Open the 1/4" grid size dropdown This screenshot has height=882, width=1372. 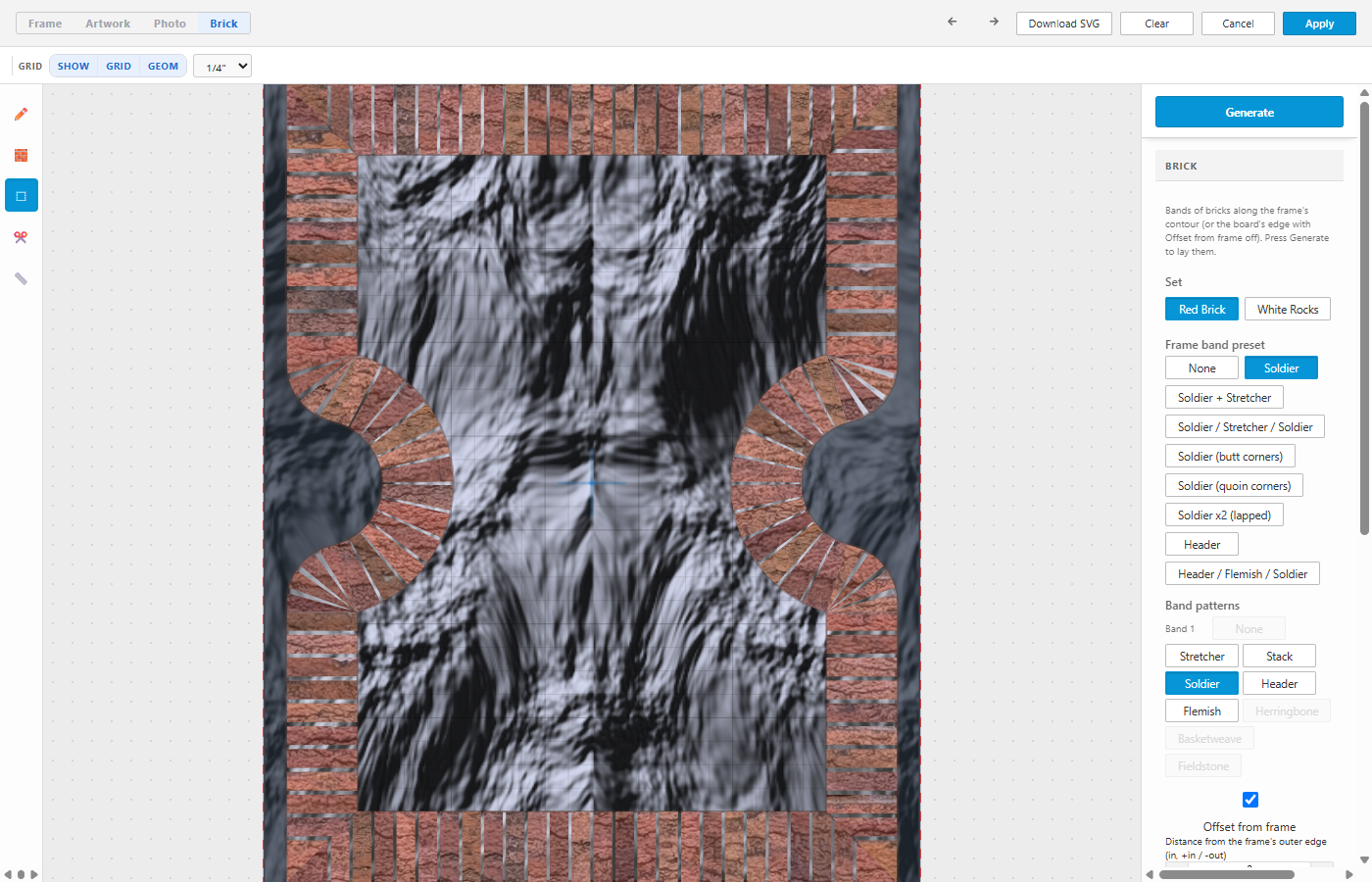click(x=222, y=67)
